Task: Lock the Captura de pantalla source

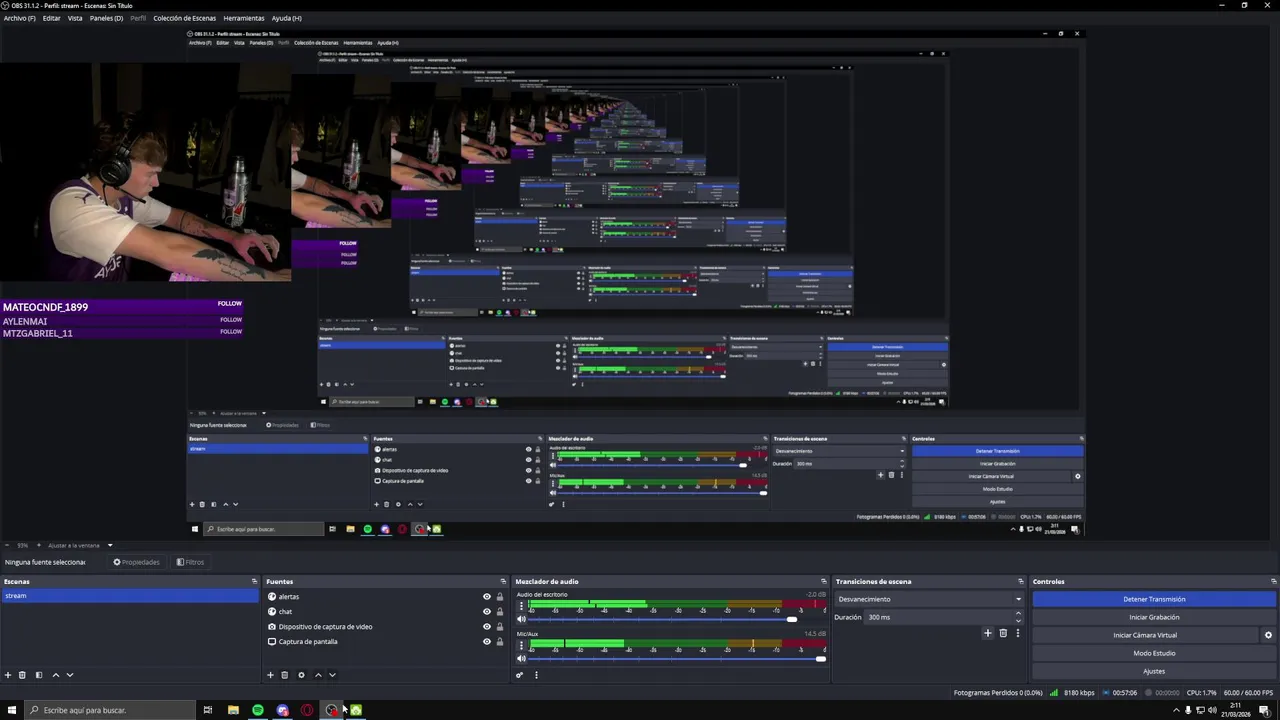Action: [x=500, y=642]
